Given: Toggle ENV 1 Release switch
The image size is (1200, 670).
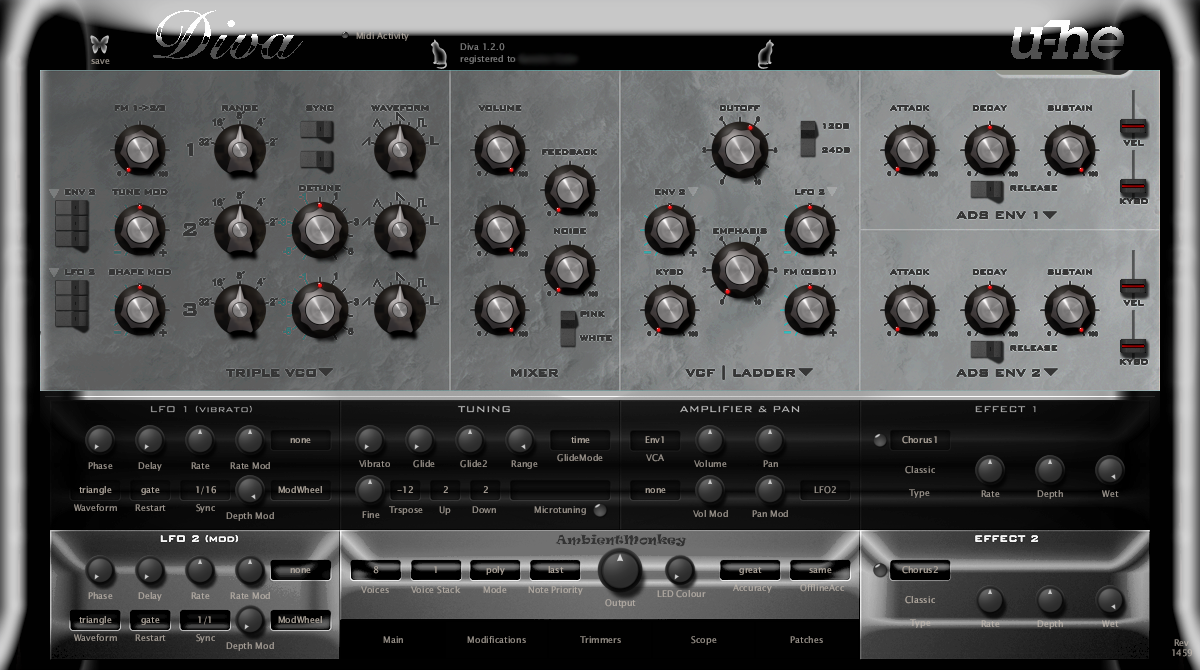Looking at the screenshot, I should (x=987, y=189).
